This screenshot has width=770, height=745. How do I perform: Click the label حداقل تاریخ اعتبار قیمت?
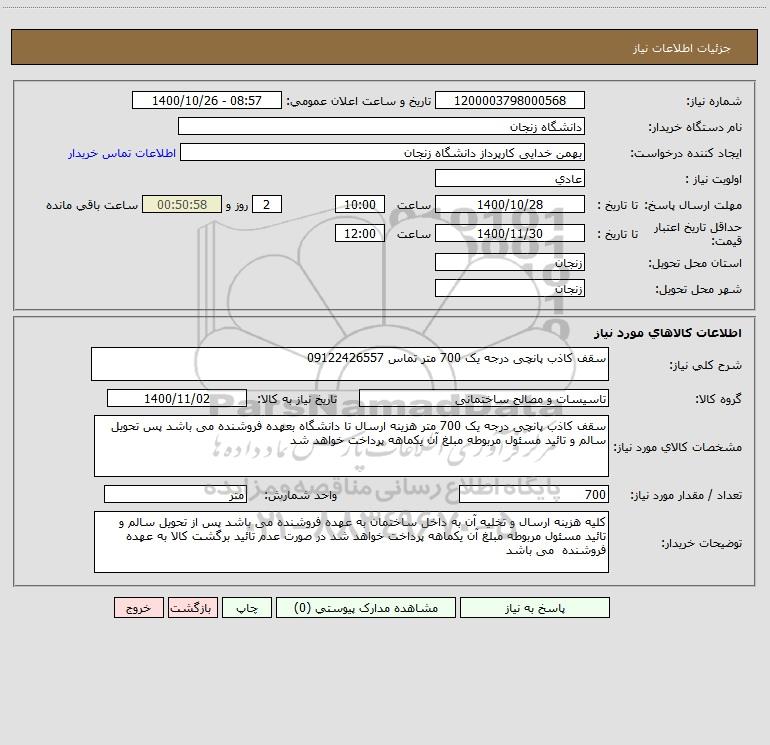(698, 234)
